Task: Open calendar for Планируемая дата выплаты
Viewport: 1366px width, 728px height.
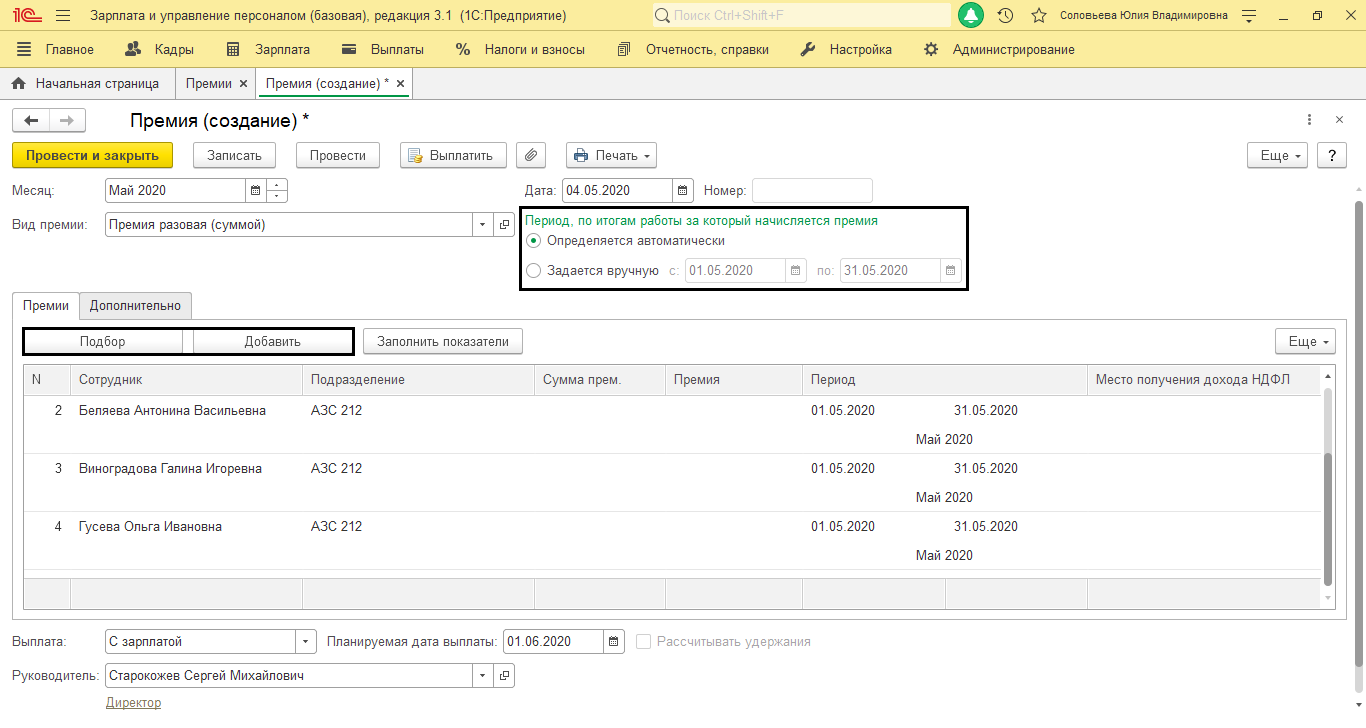Action: click(615, 641)
